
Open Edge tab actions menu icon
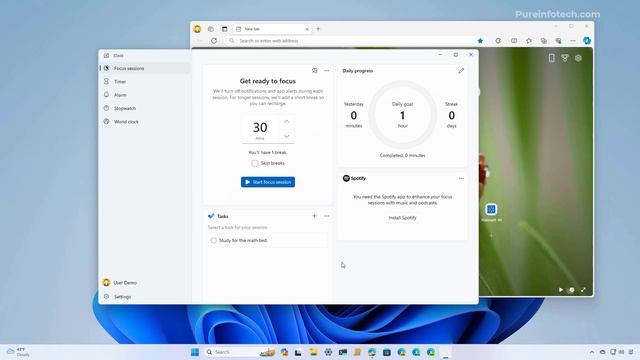[x=224, y=29]
